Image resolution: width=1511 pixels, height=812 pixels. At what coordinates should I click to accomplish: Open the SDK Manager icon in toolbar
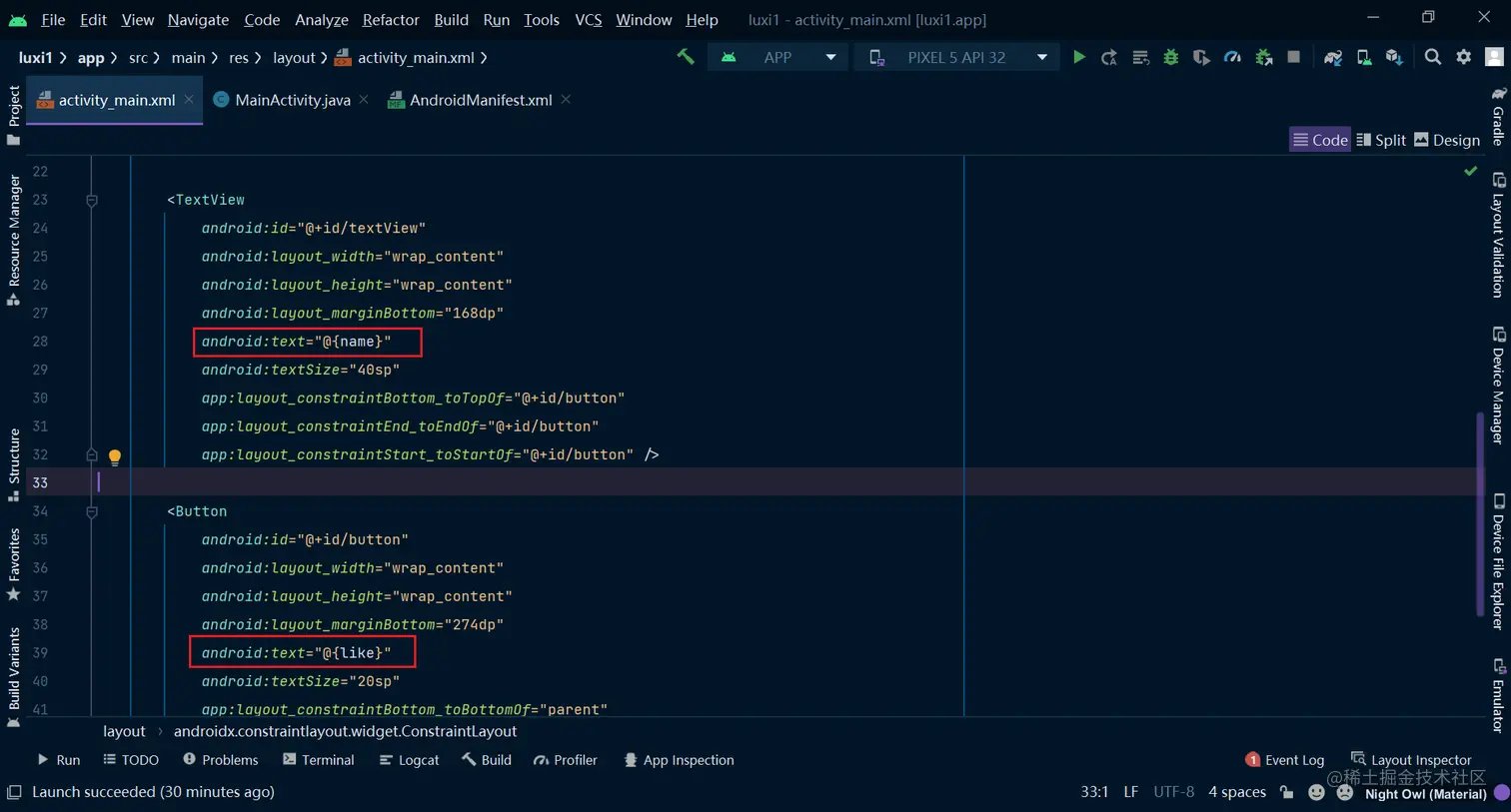pyautogui.click(x=1394, y=57)
